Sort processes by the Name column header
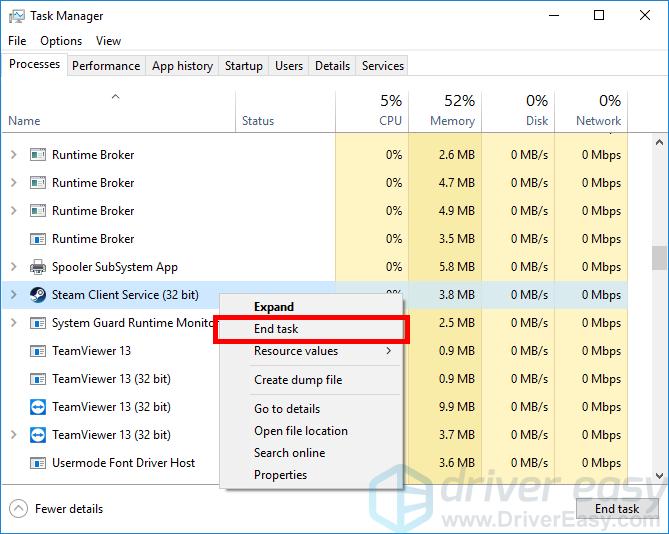 coord(119,111)
